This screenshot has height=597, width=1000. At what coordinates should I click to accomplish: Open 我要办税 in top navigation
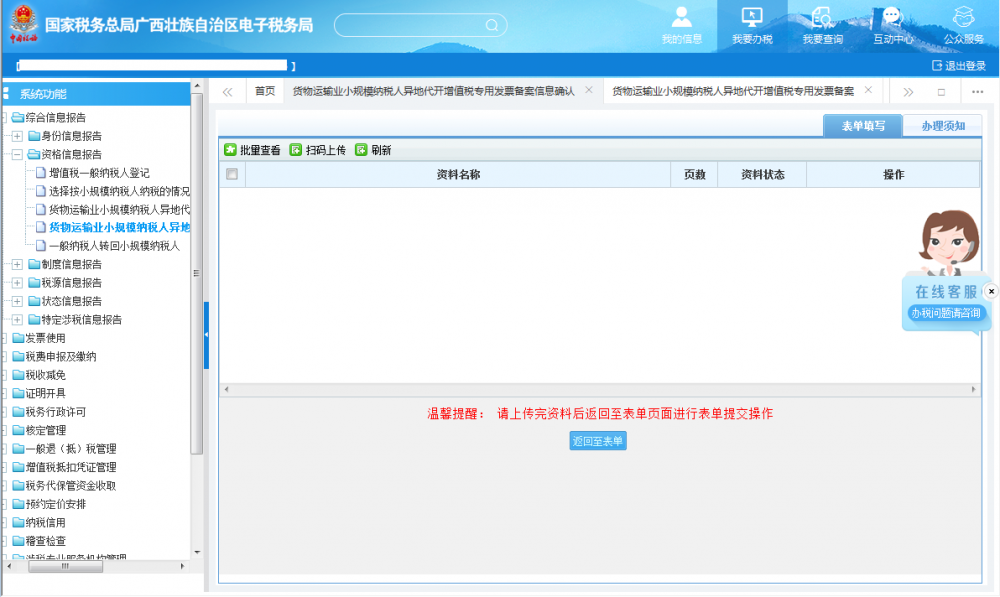click(752, 18)
